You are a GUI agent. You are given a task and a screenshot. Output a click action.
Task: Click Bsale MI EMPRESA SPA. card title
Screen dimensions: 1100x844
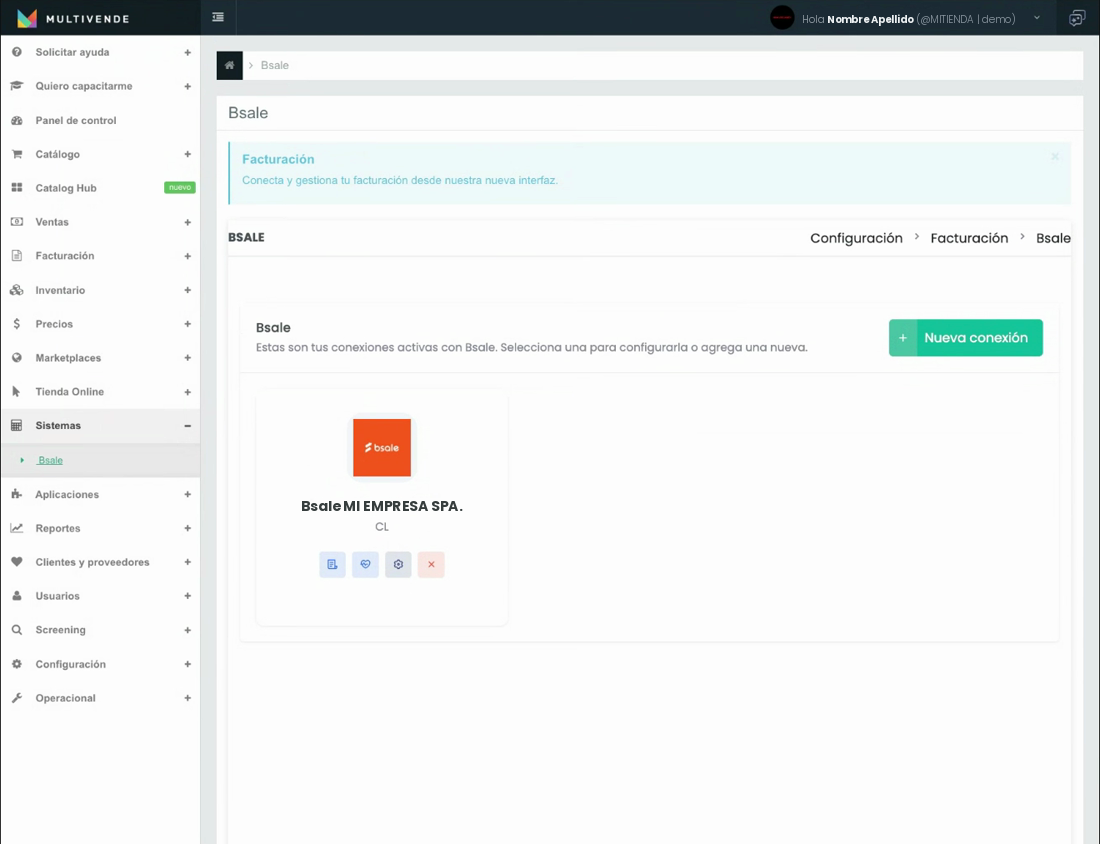(x=382, y=506)
